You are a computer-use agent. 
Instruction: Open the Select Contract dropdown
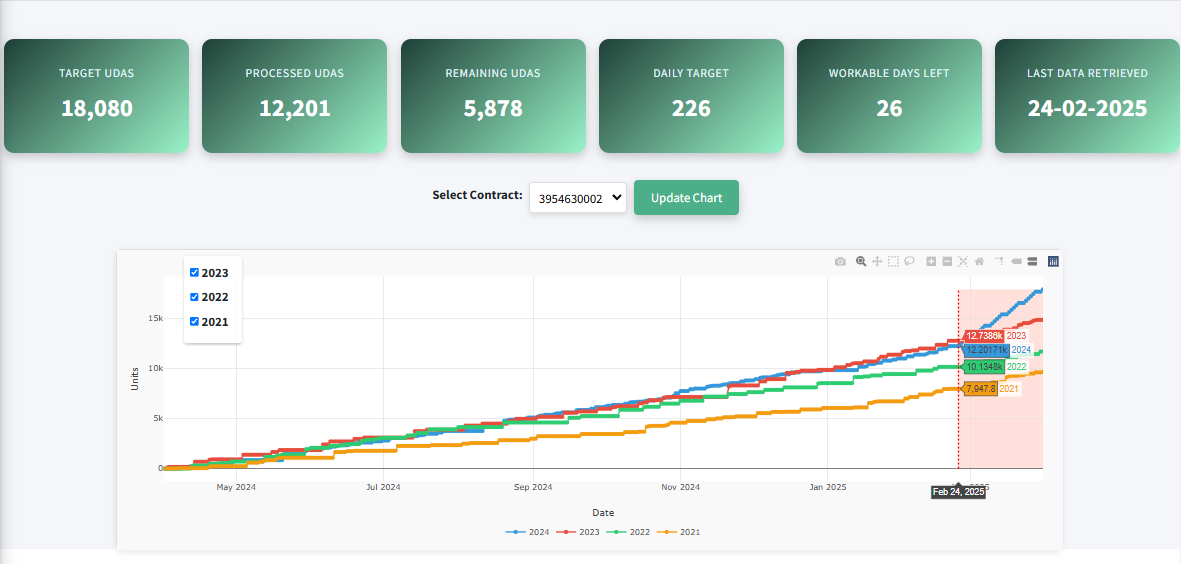tap(577, 198)
